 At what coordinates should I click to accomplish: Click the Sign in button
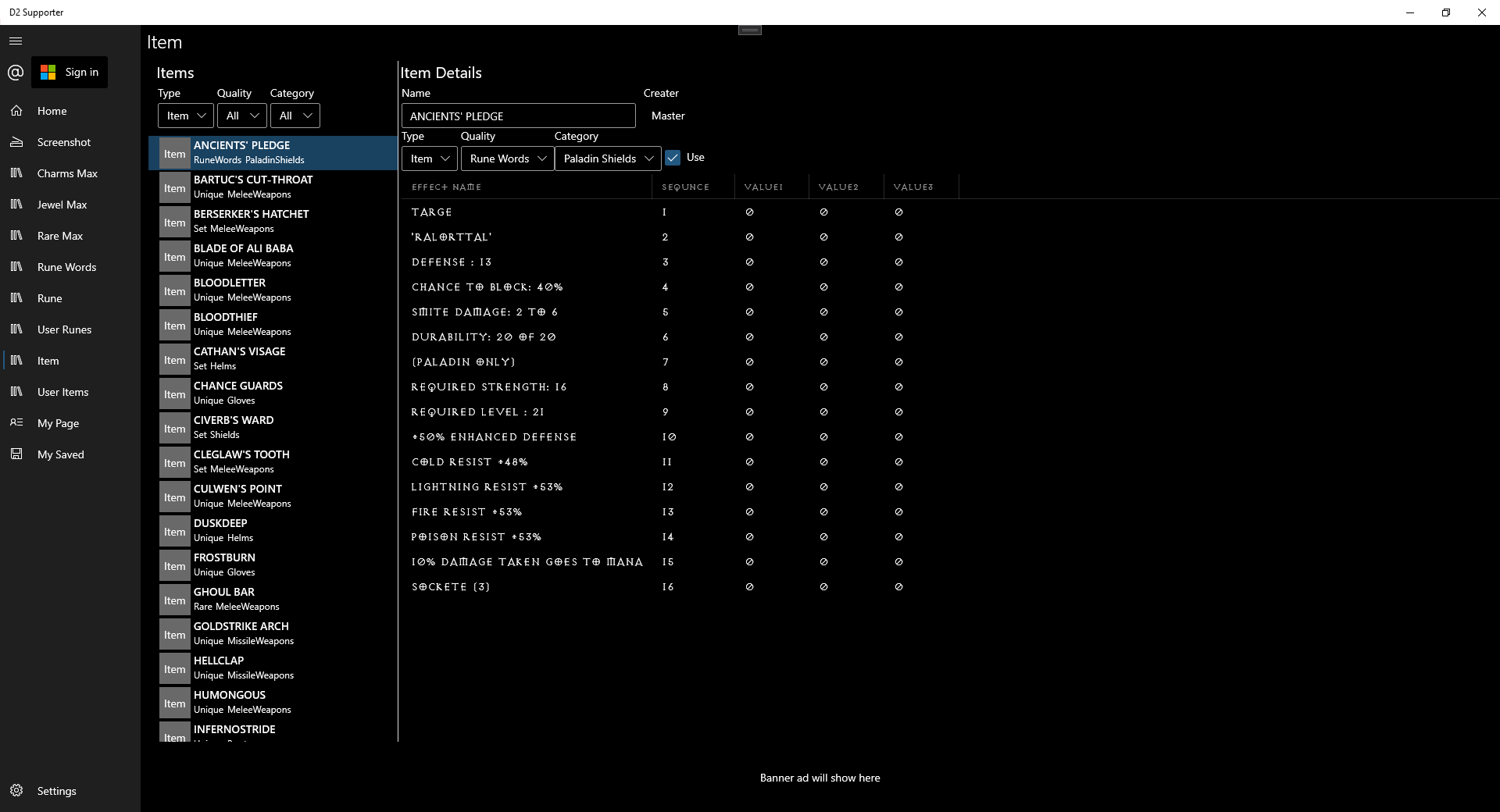coord(70,72)
